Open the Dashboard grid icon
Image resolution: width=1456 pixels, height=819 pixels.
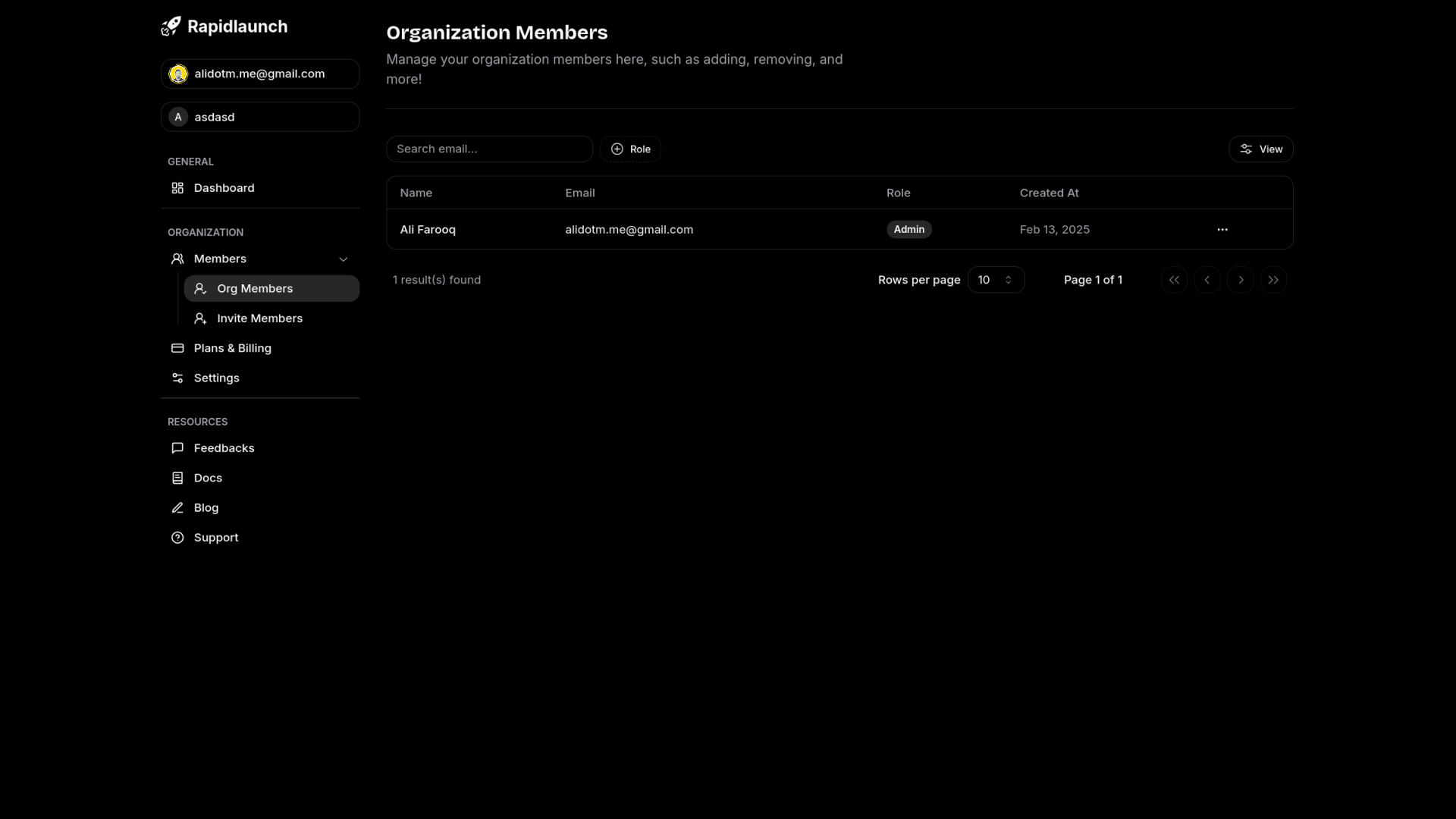coord(177,188)
